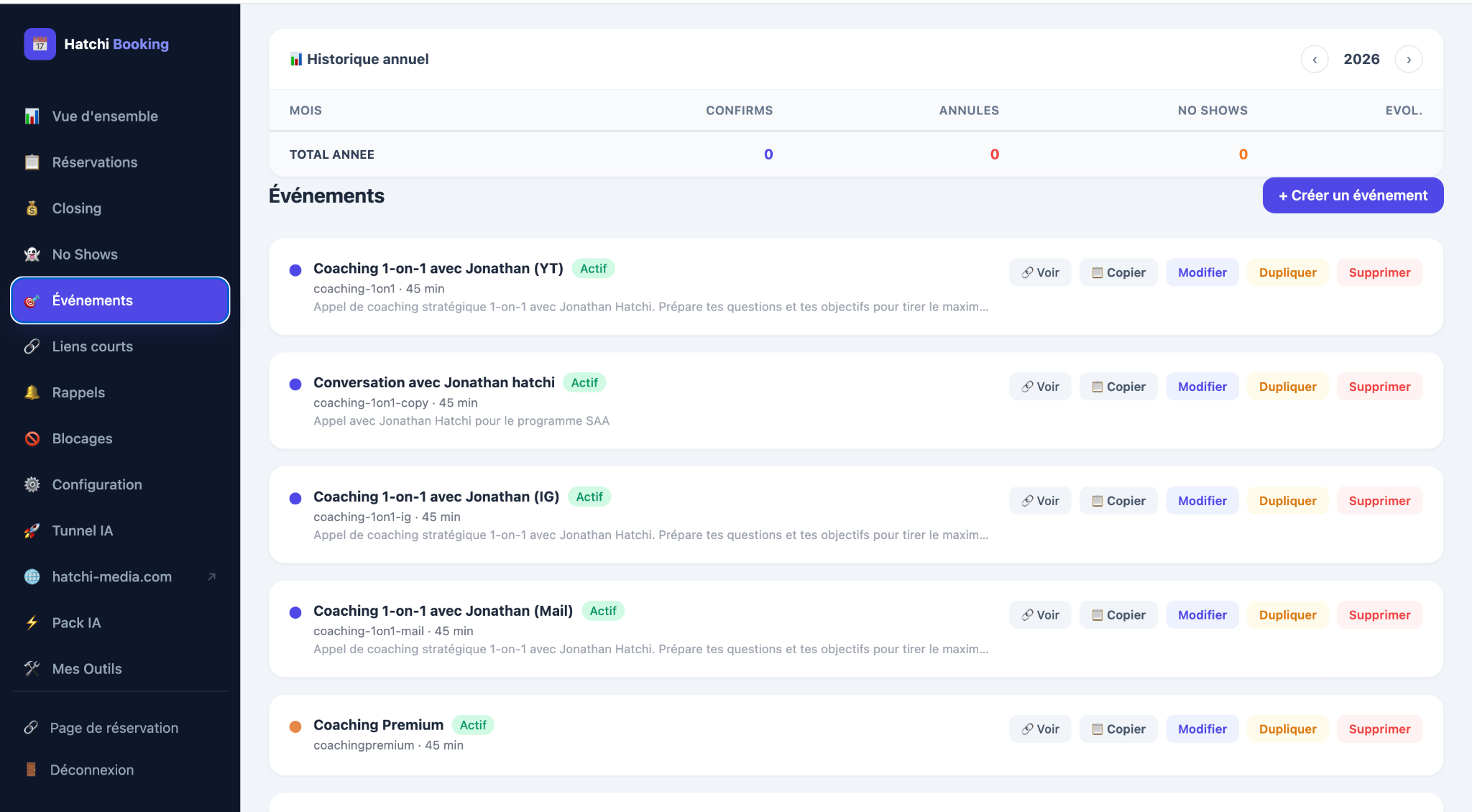Delete the Coaching 1-on-1 (IG) event
Screen dimensions: 1472x812
click(1379, 501)
